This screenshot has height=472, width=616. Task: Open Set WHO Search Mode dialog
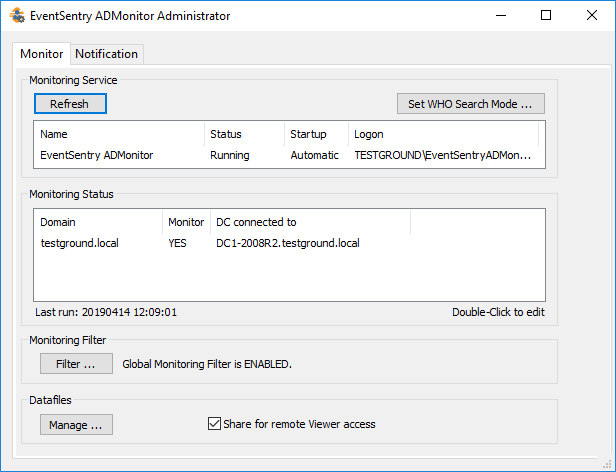pyautogui.click(x=471, y=104)
